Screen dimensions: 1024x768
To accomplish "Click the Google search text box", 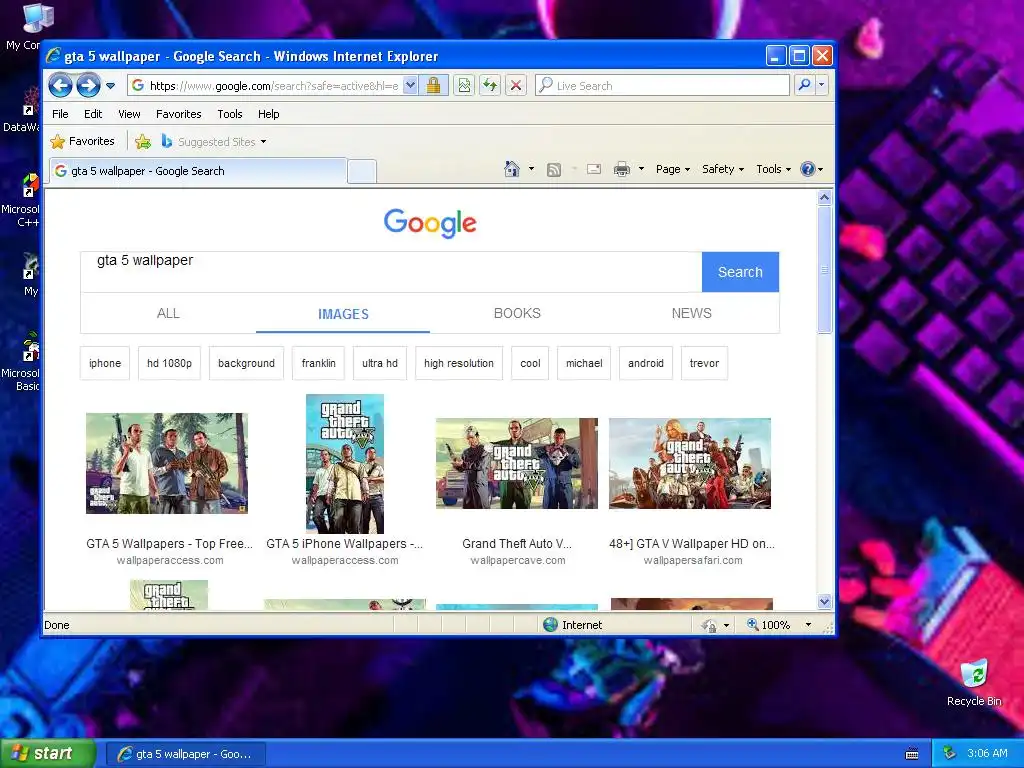I will coord(391,272).
